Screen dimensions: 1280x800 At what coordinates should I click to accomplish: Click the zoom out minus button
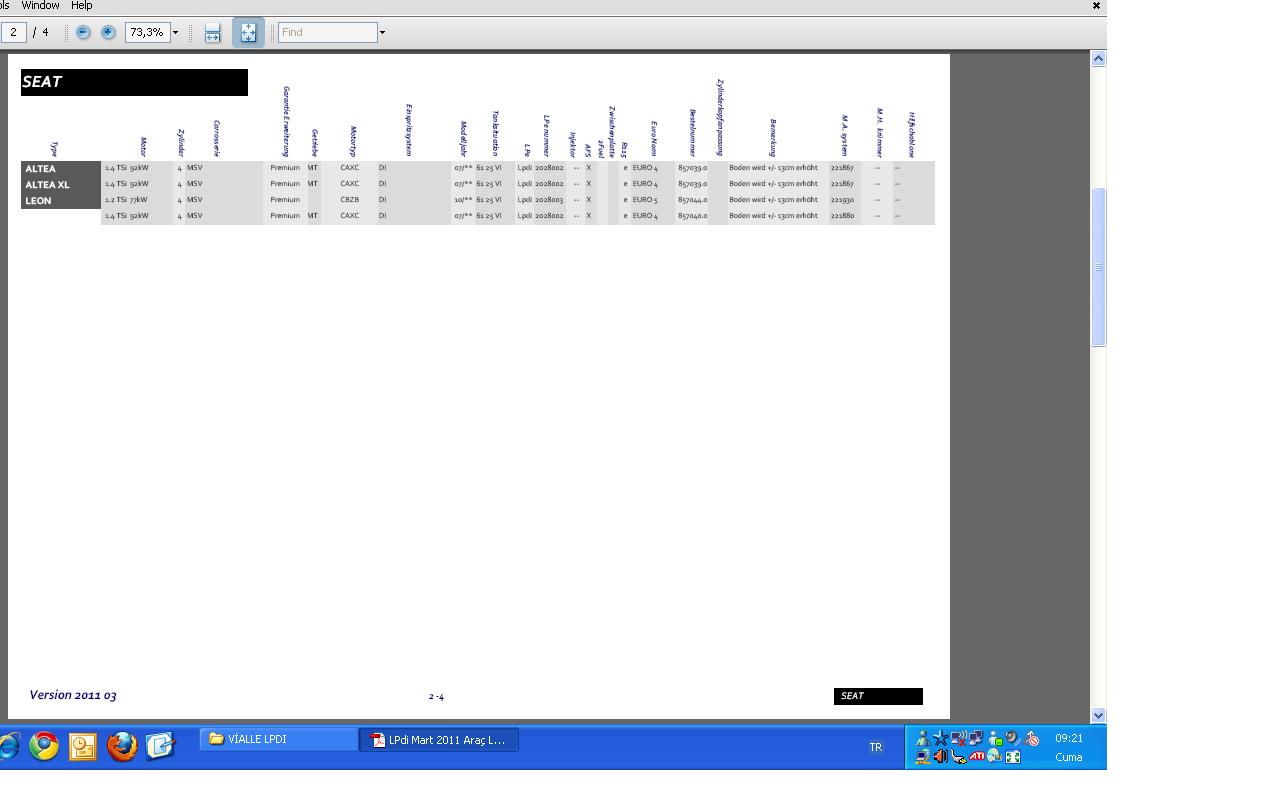coord(83,32)
